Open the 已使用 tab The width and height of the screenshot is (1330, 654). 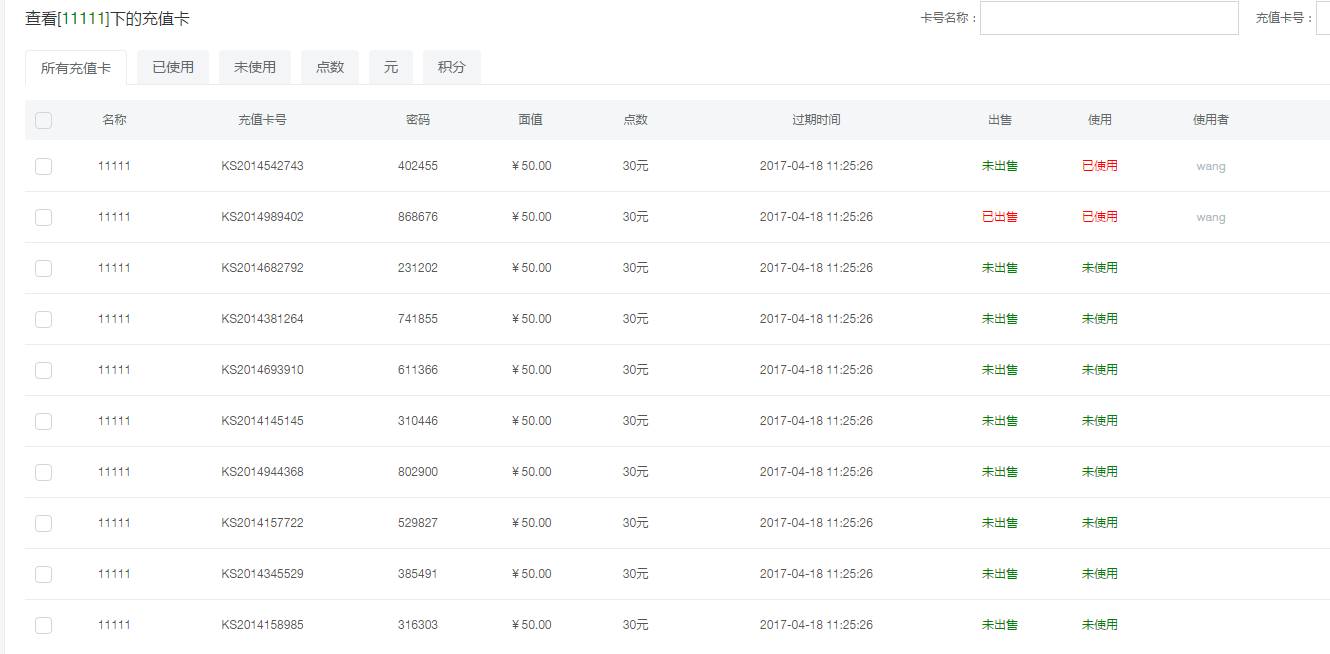tap(173, 67)
